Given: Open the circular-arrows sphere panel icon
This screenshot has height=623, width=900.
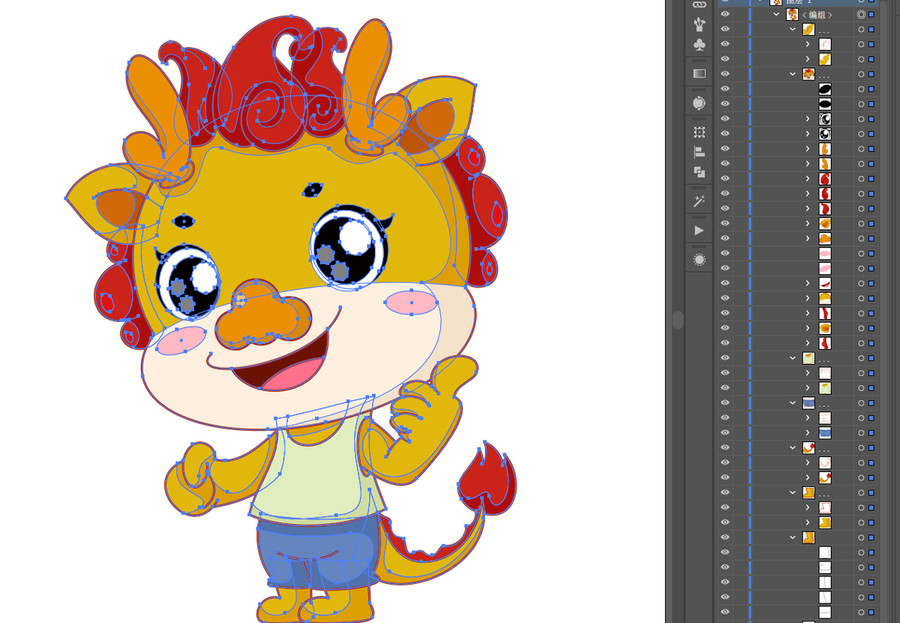Looking at the screenshot, I should coord(699,103).
